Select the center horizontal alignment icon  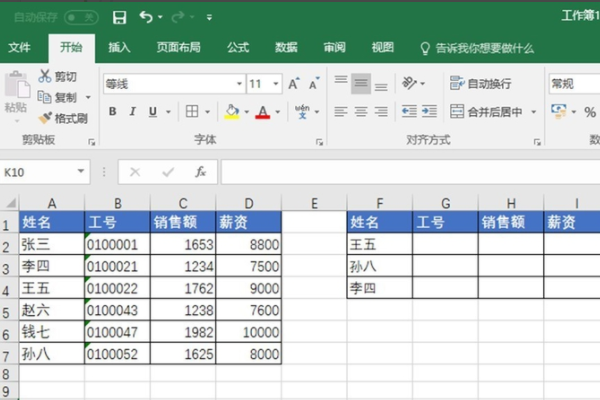tap(362, 112)
